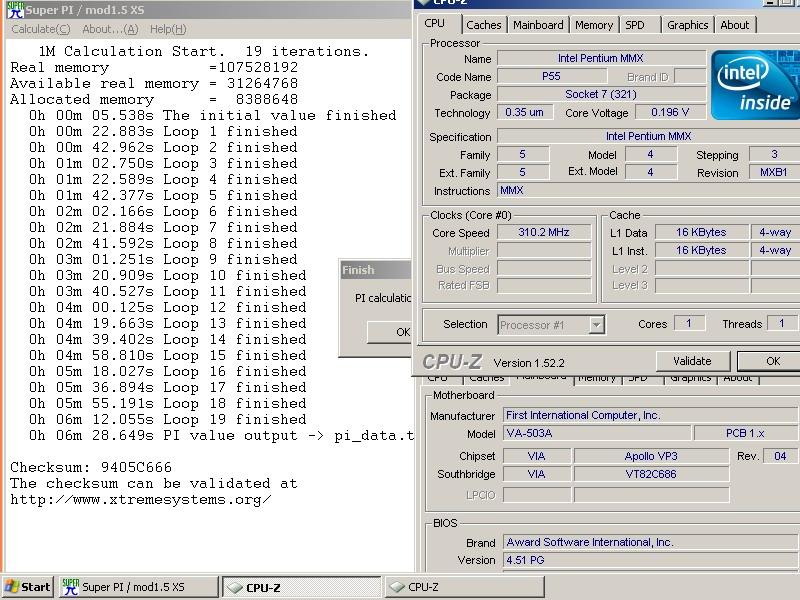Viewport: 800px width, 600px height.
Task: Click the chipset Rev. value 04
Action: [781, 456]
